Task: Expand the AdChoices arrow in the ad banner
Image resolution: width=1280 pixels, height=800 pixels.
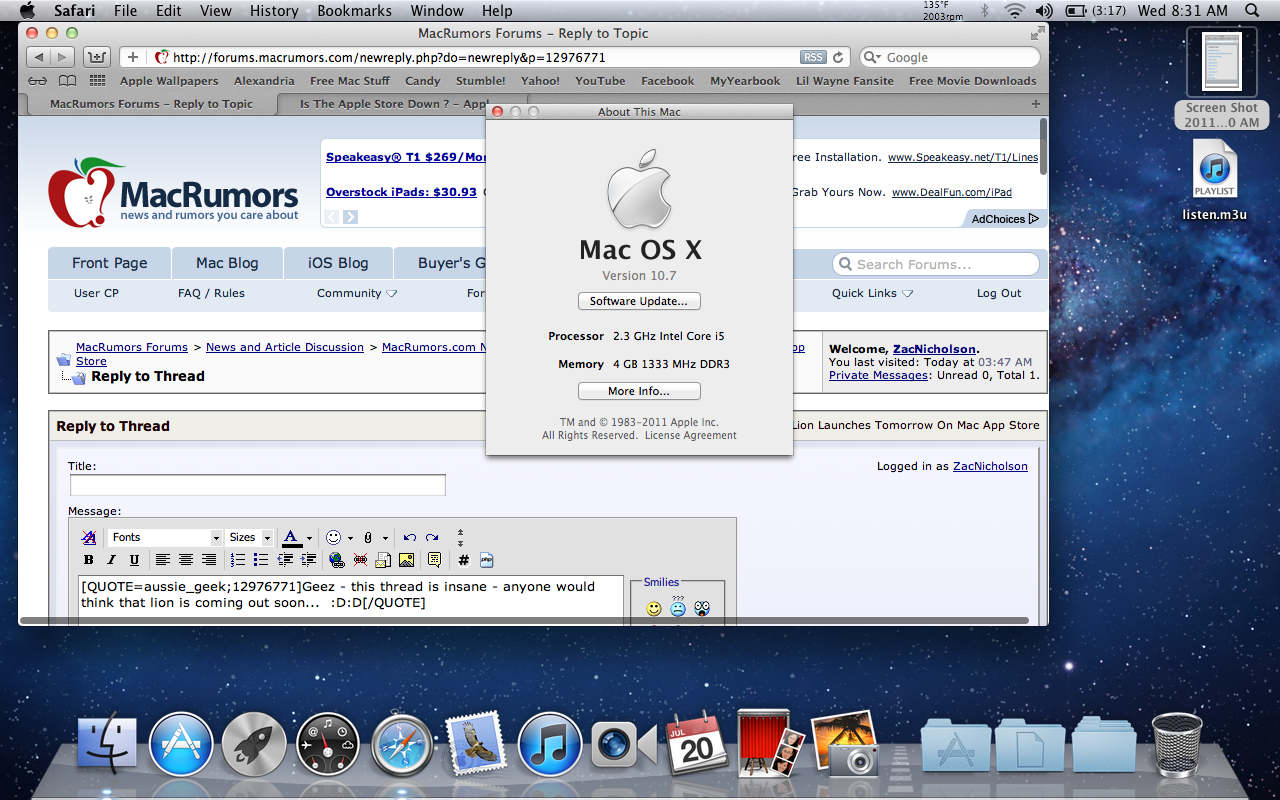Action: coord(1034,218)
